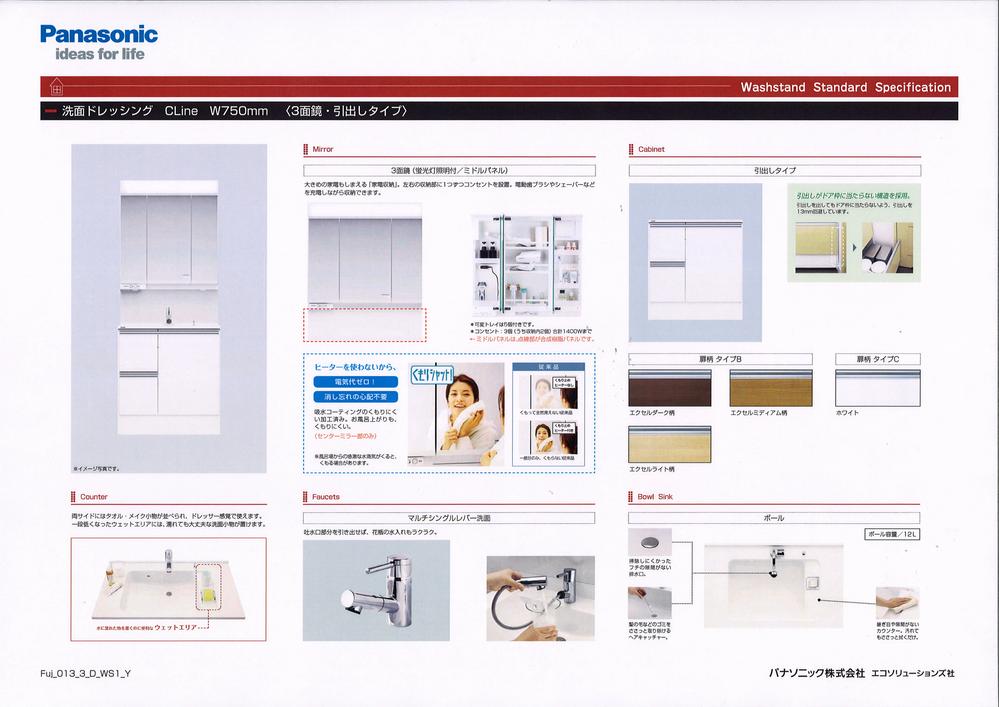999x707 pixels.
Task: Click the 引出しタイプ title box
Action: (x=774, y=171)
